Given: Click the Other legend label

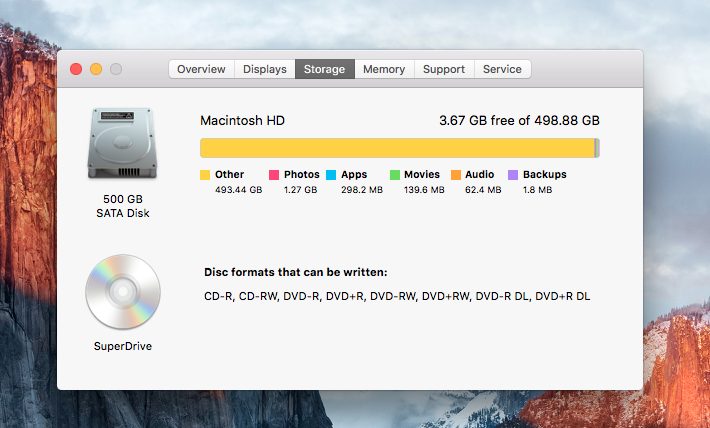Looking at the screenshot, I should (x=230, y=174).
